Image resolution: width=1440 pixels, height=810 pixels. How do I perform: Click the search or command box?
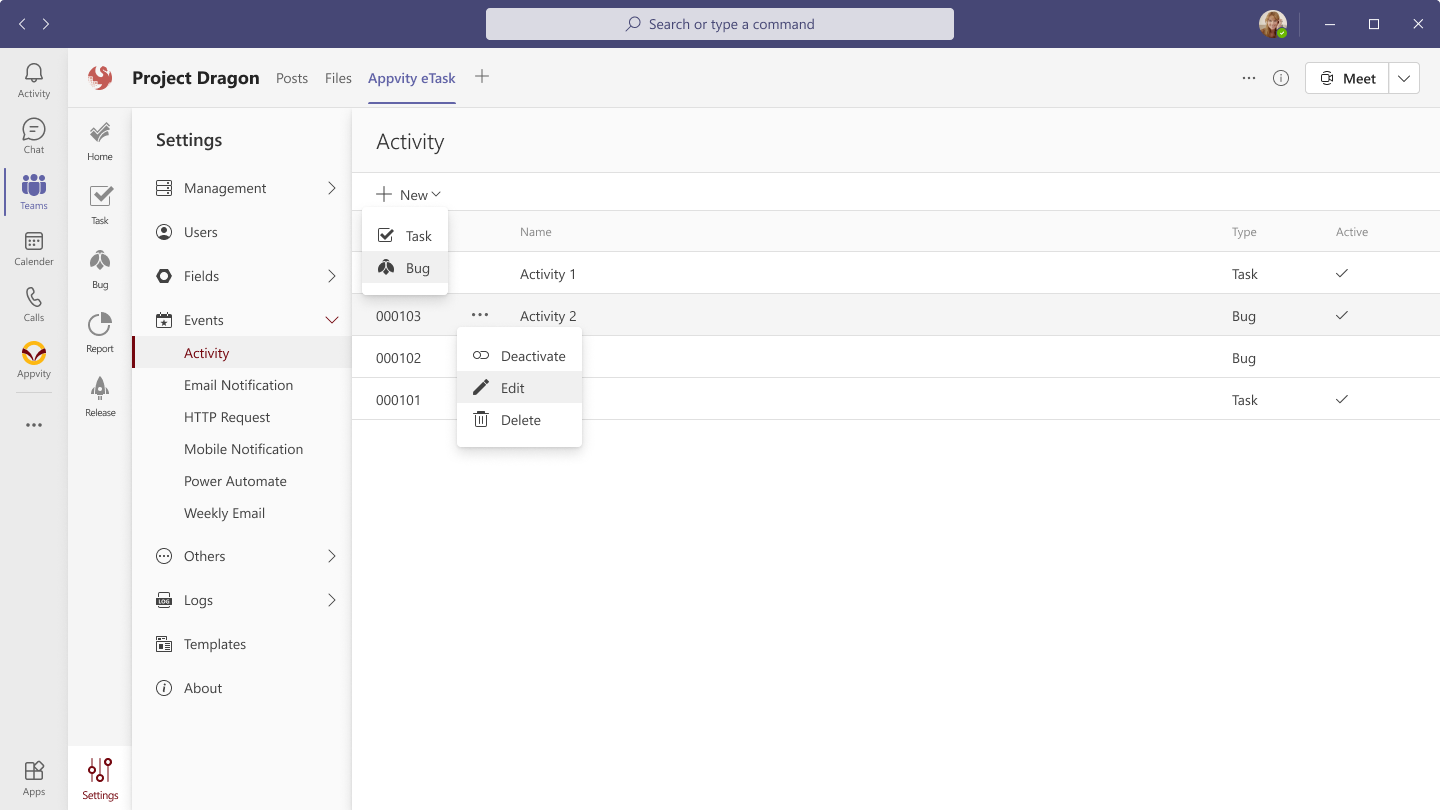(720, 24)
